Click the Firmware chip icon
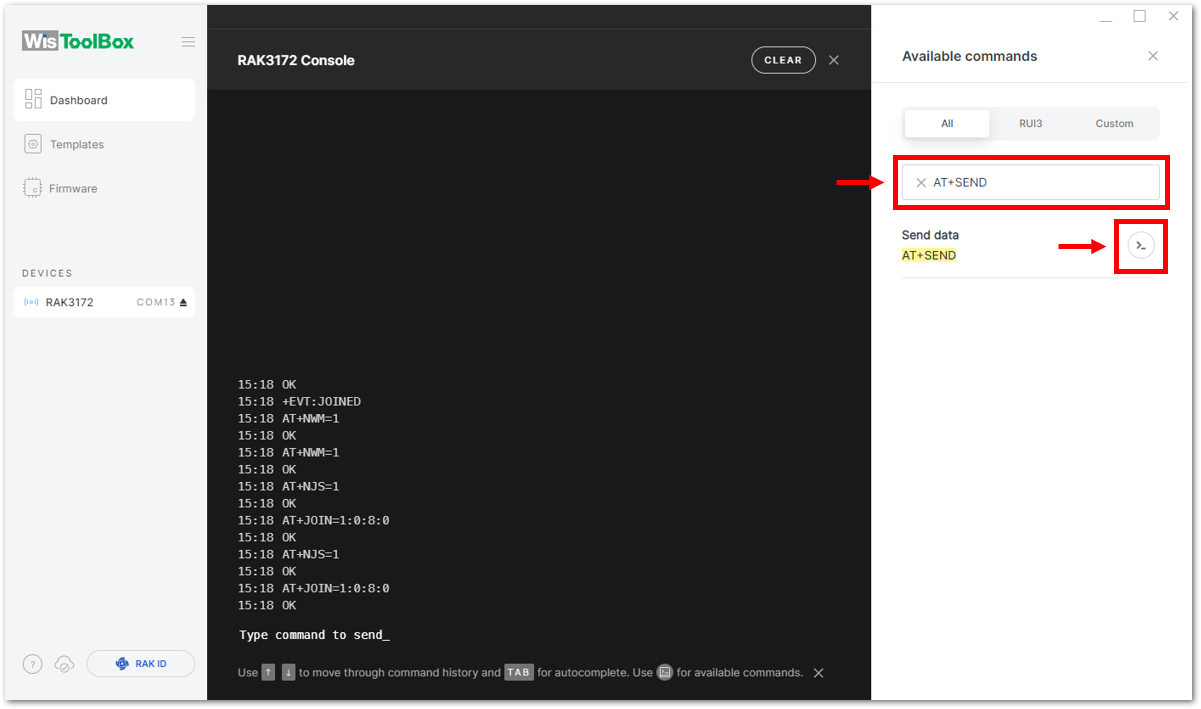Image resolution: width=1201 pixels, height=709 pixels. [33, 188]
